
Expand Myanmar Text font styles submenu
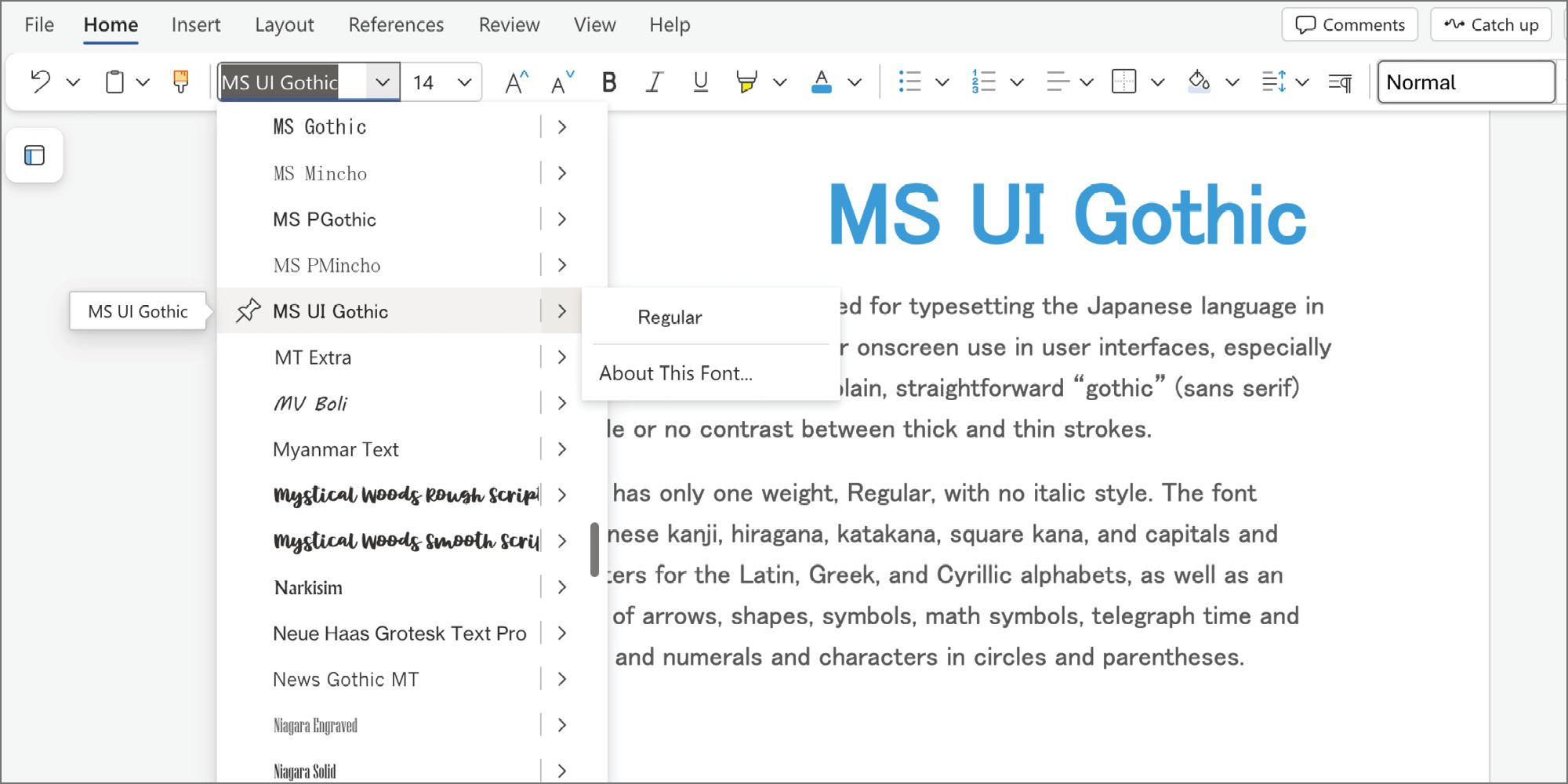coord(562,449)
